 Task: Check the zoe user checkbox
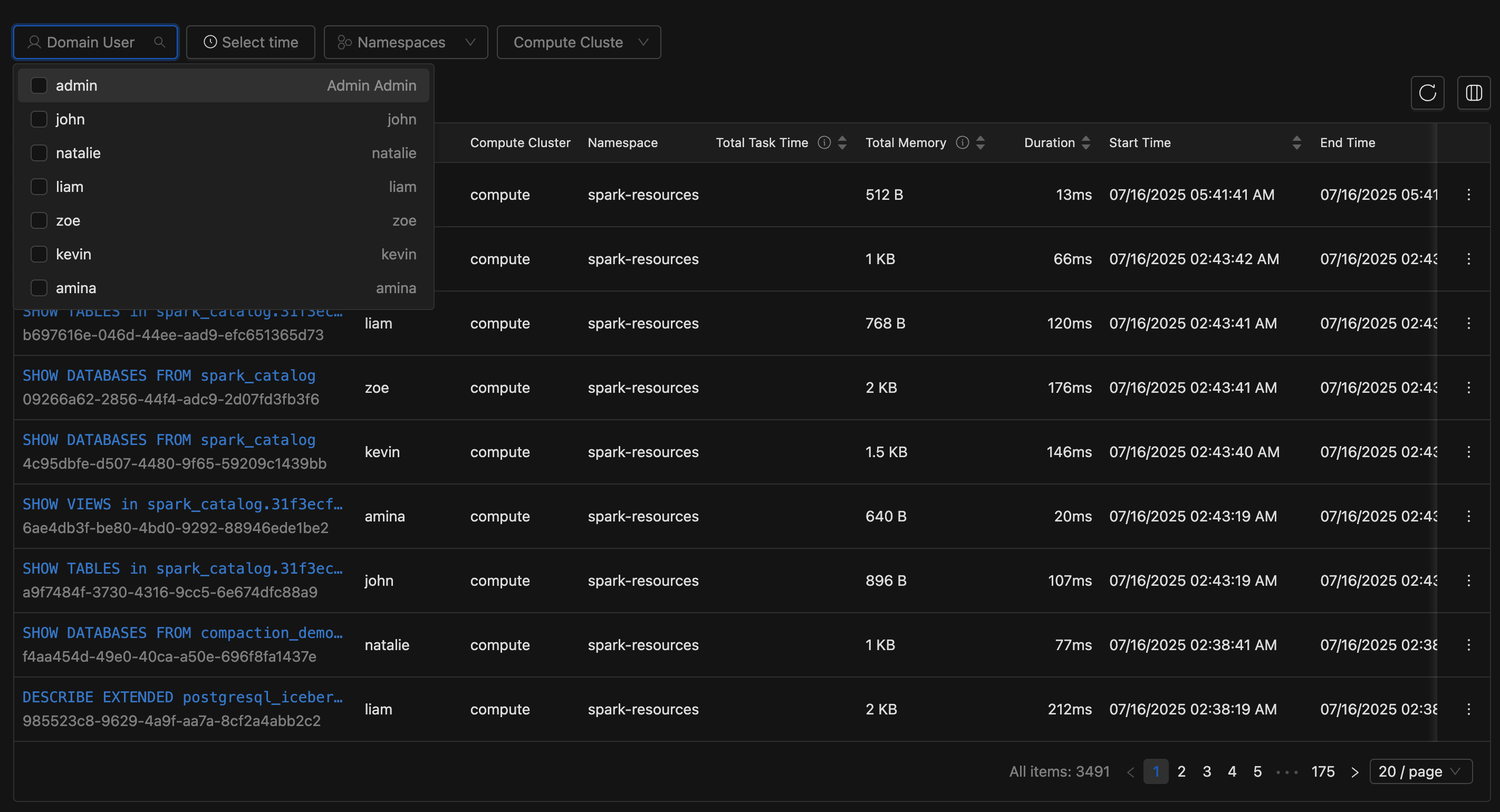point(39,220)
